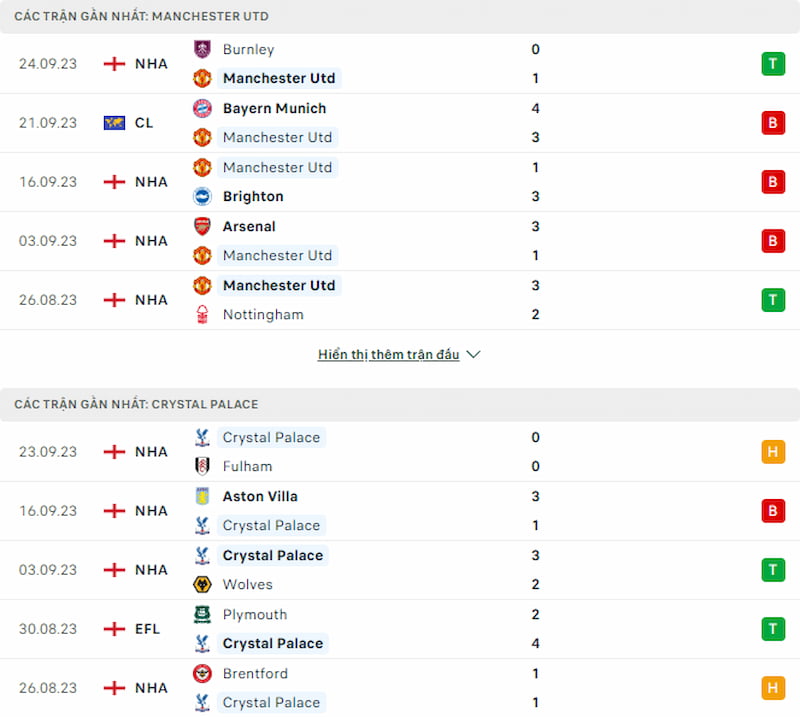Click the Brentford bee logo
800x717 pixels.
[202, 674]
